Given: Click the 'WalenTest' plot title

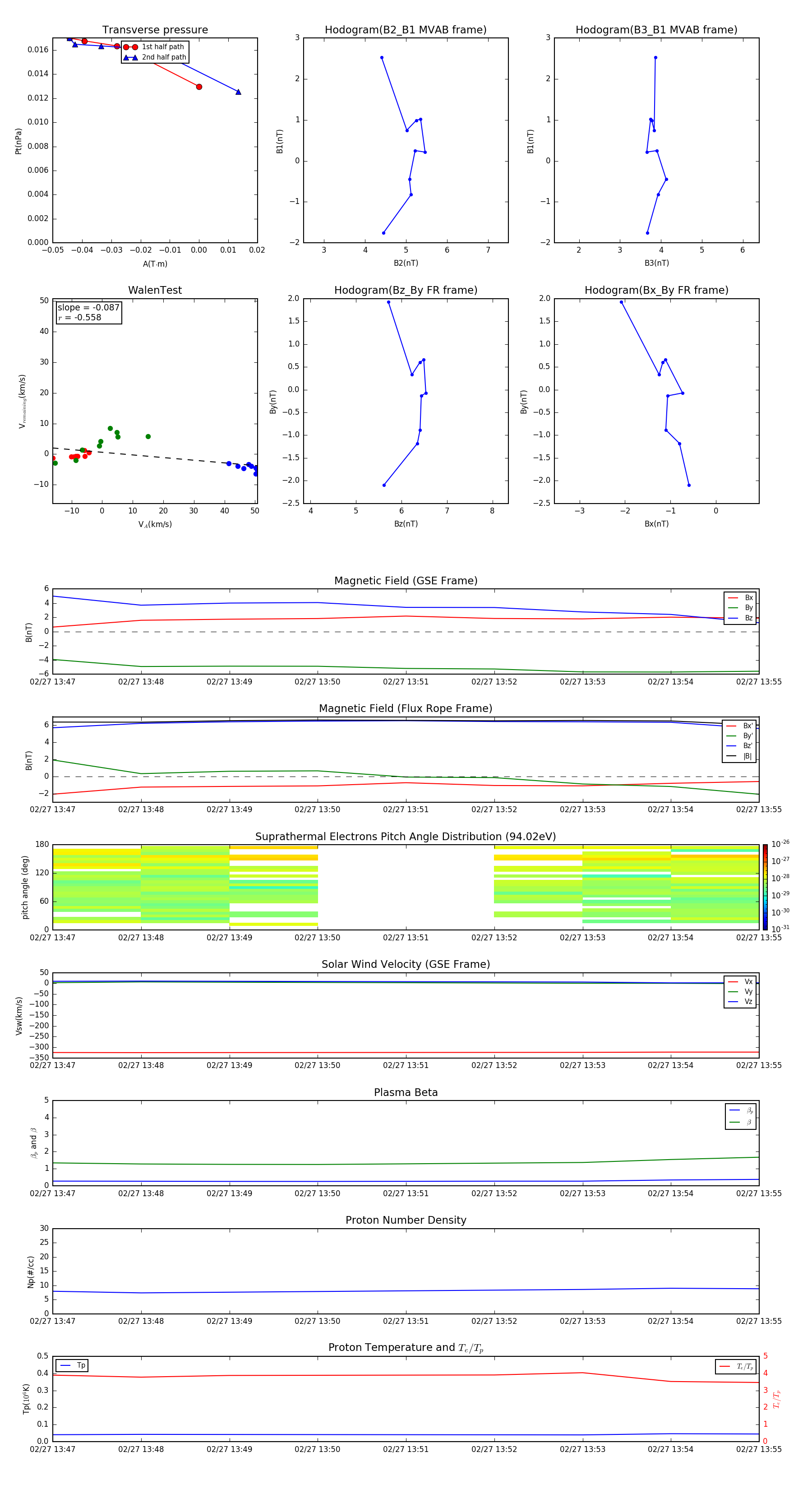Looking at the screenshot, I should click(x=155, y=290).
